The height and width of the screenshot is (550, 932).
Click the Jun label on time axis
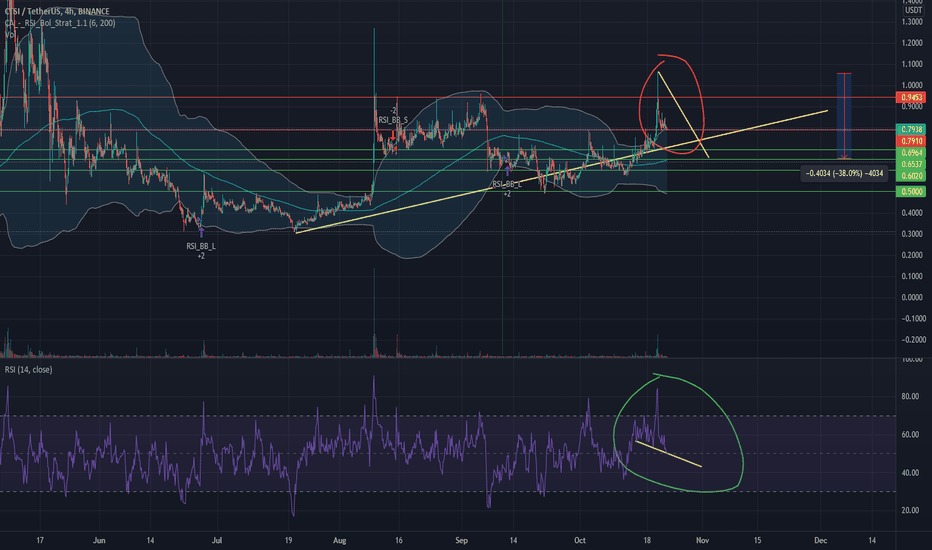click(99, 540)
